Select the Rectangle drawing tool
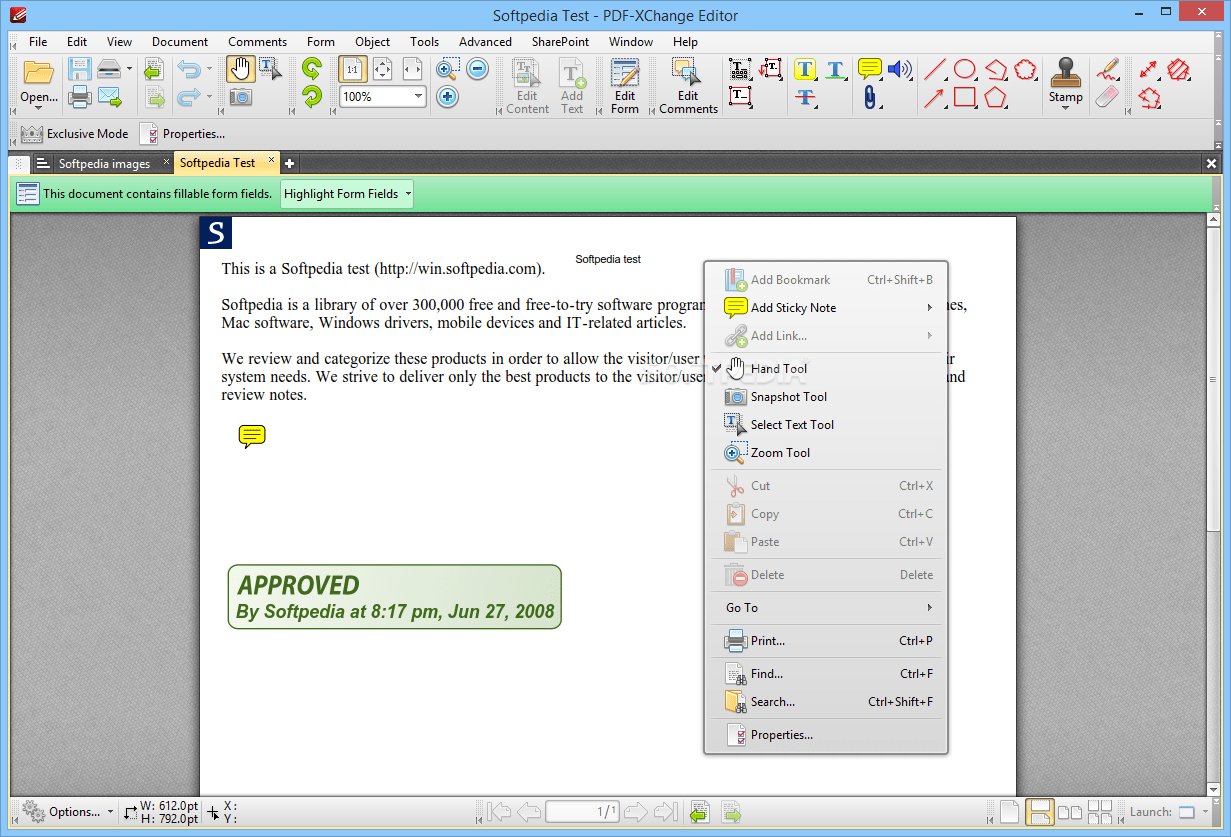Viewport: 1231px width, 837px height. (x=965, y=97)
